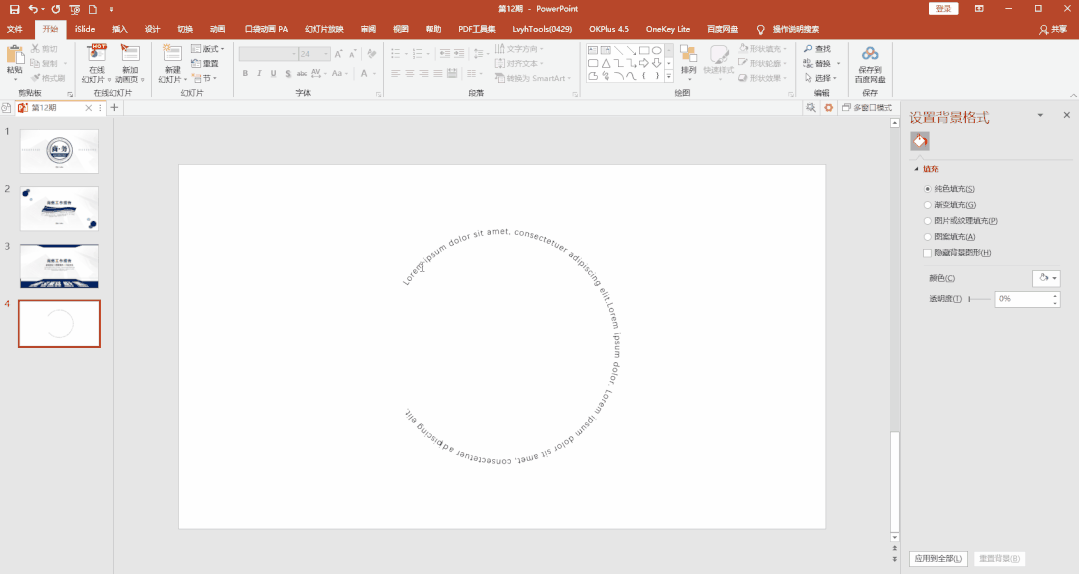Open the fill Color (颜色) dropdown
The height and width of the screenshot is (574, 1079).
[1045, 278]
